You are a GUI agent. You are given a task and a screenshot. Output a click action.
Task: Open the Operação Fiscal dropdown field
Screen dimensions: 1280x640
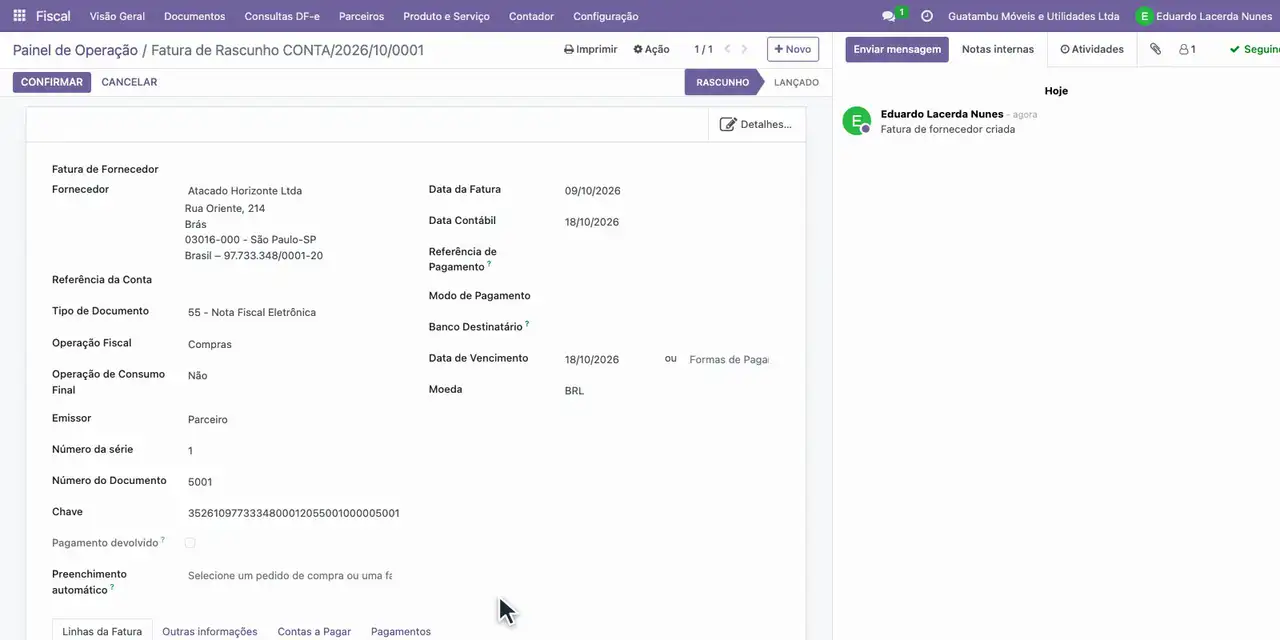point(290,344)
